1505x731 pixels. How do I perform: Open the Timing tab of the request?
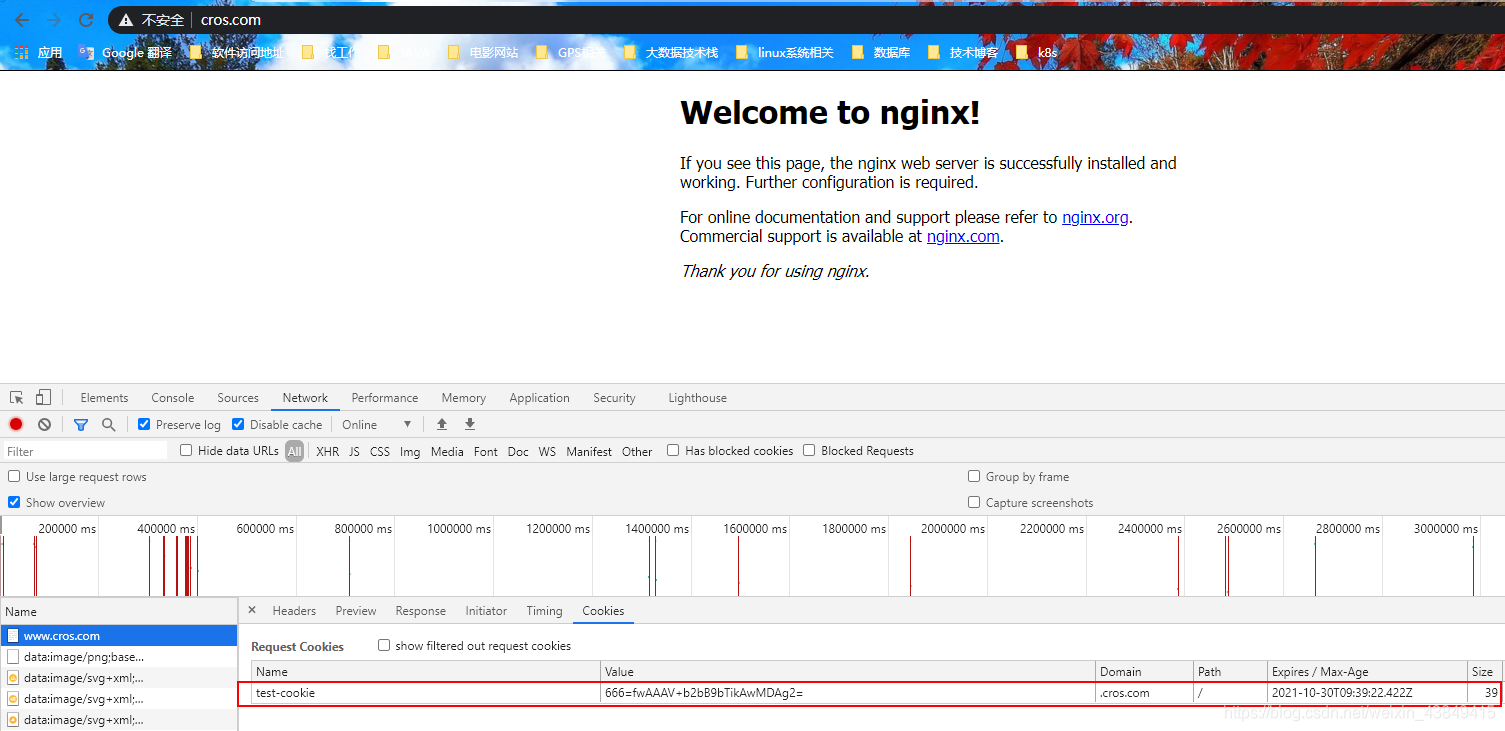tap(544, 611)
